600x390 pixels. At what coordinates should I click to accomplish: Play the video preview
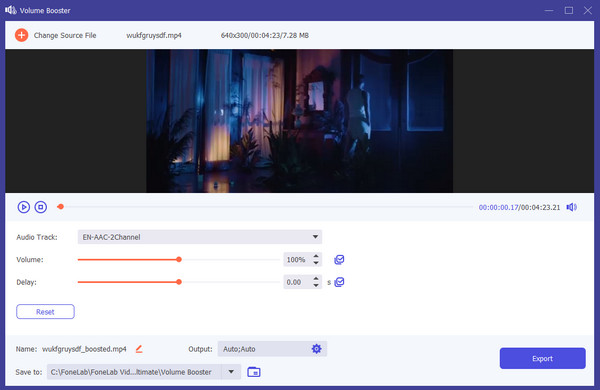click(x=24, y=207)
